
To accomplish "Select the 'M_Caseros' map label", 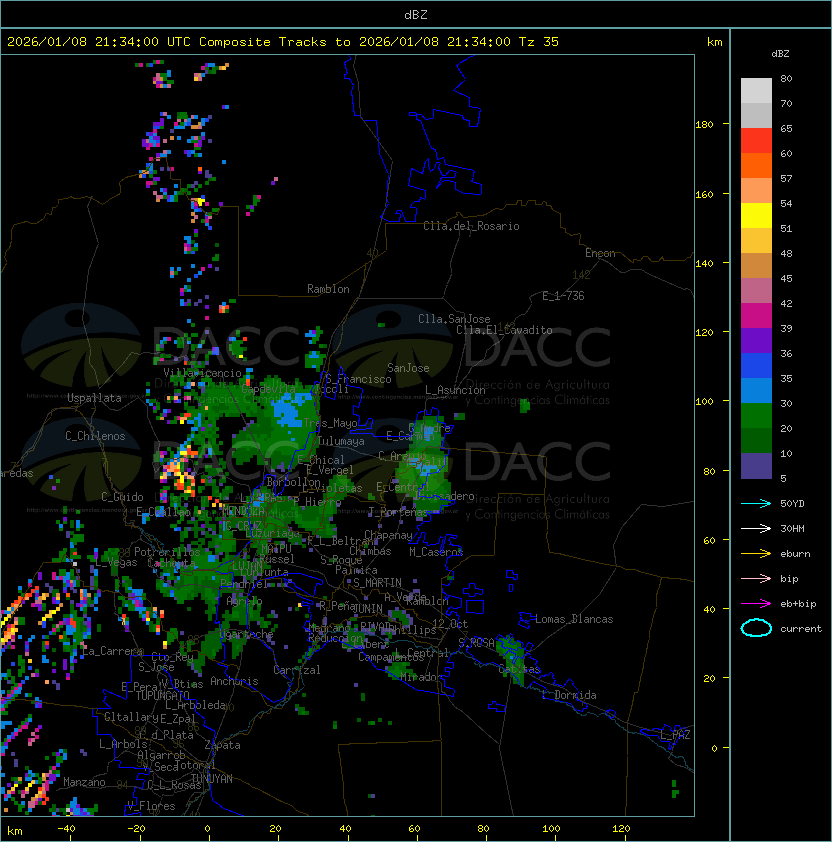I will click(436, 552).
